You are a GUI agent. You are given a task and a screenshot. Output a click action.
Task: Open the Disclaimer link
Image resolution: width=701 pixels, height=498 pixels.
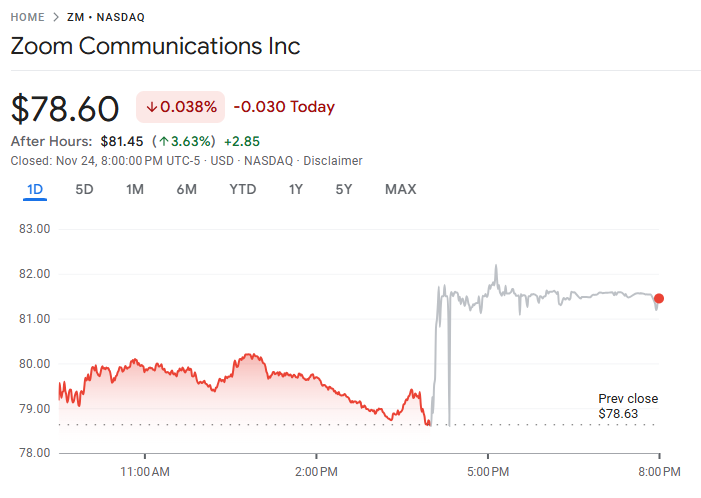333,161
